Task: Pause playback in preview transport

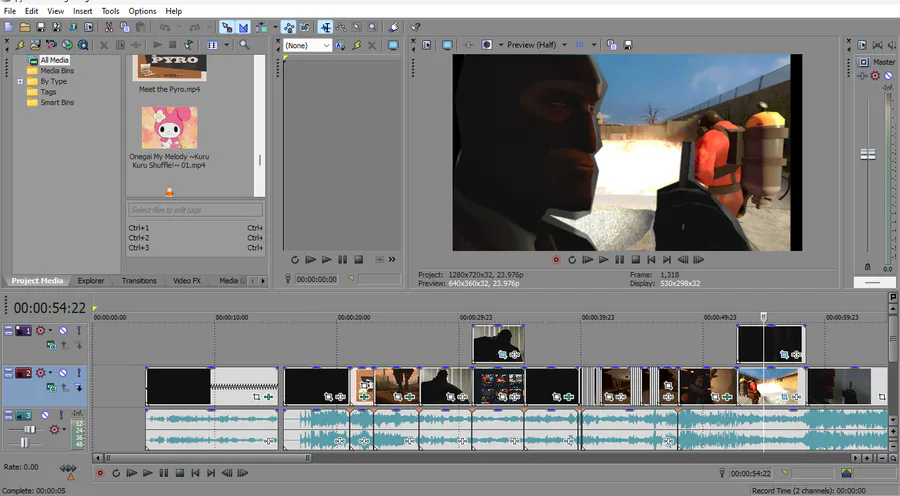Action: click(x=619, y=259)
